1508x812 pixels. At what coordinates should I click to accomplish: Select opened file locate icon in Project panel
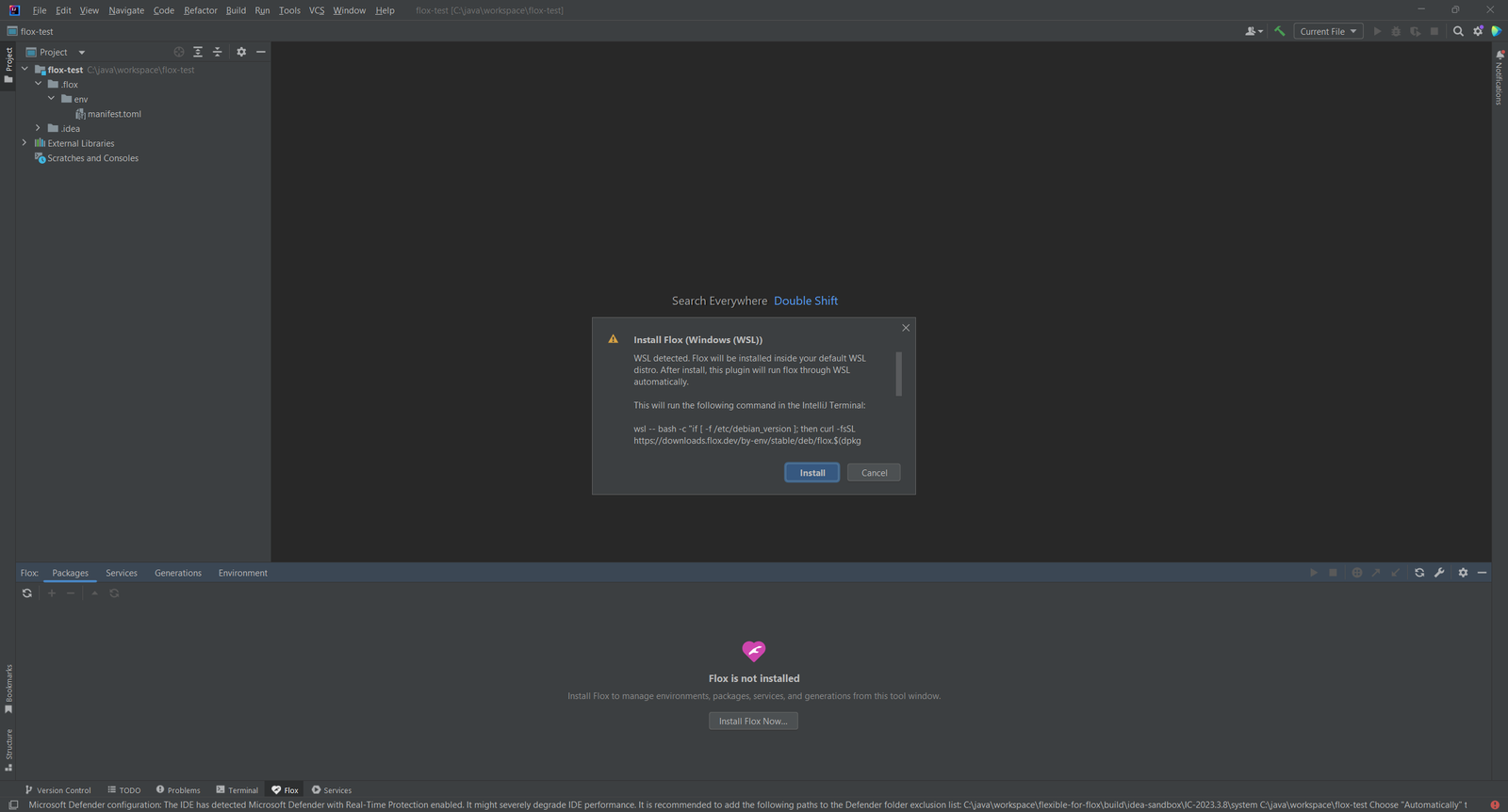(x=179, y=52)
